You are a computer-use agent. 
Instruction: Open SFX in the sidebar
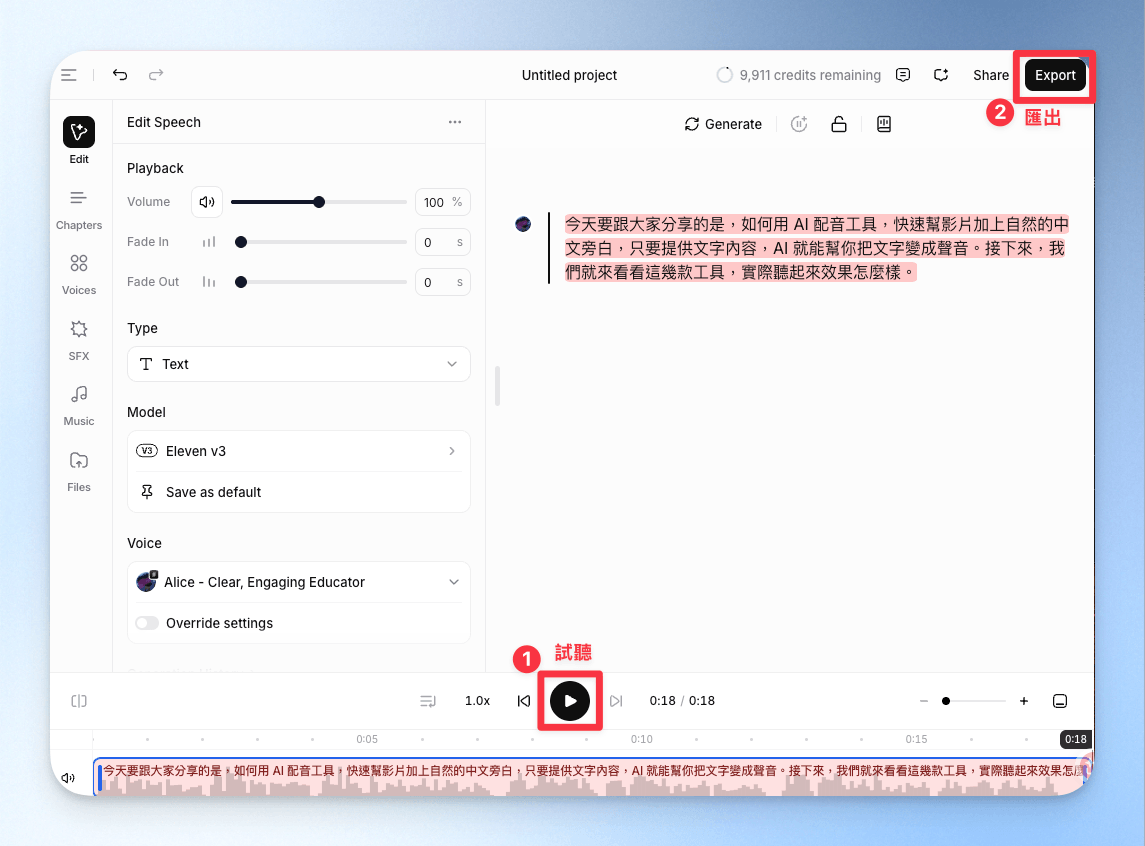(x=79, y=340)
